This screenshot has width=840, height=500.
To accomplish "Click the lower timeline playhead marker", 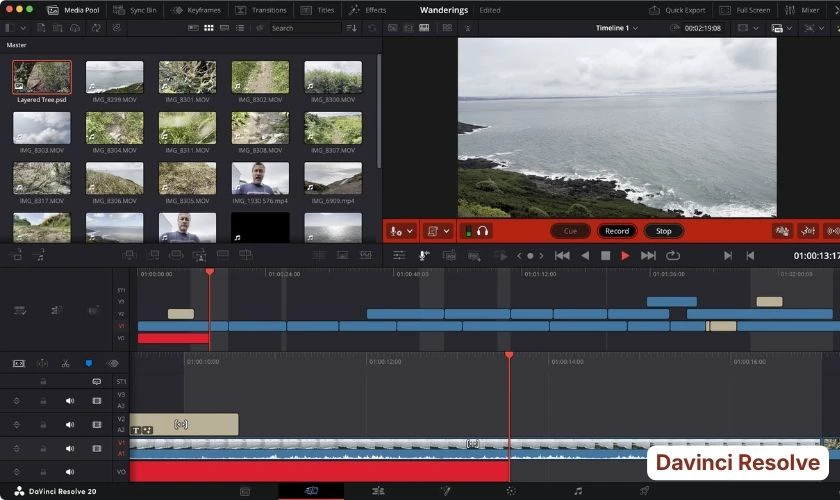I will (x=509, y=355).
